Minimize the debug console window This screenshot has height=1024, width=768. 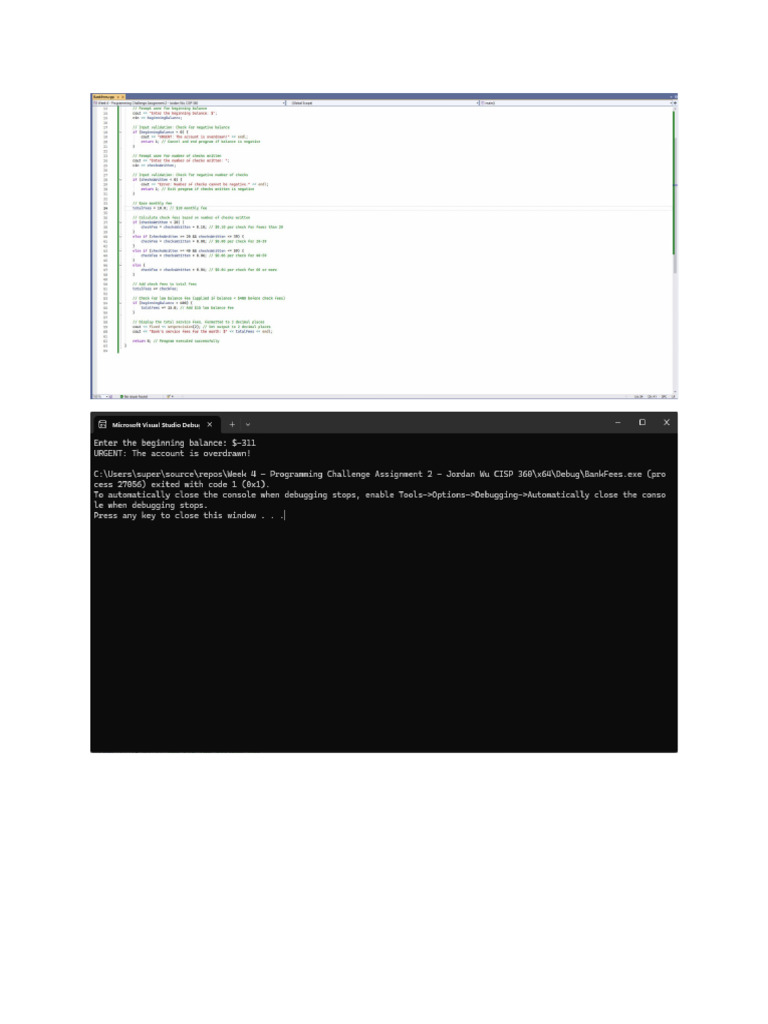pyautogui.click(x=618, y=423)
